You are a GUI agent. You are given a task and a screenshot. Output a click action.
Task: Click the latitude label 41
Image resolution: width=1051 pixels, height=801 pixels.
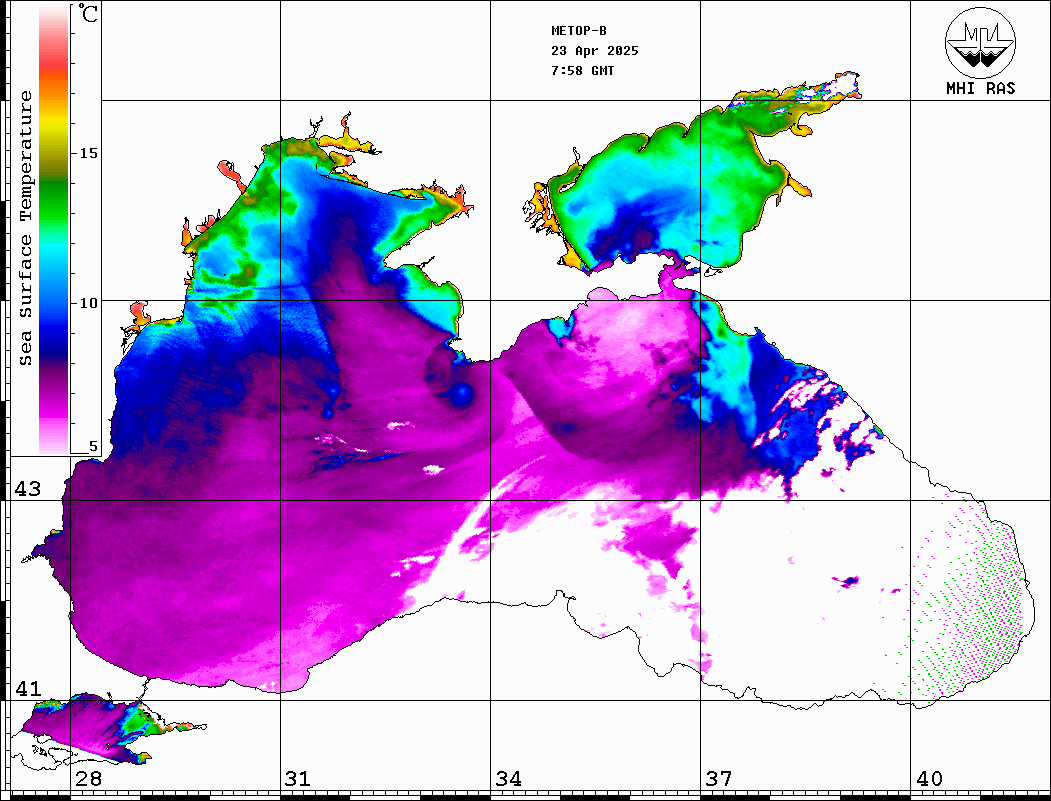click(x=28, y=688)
